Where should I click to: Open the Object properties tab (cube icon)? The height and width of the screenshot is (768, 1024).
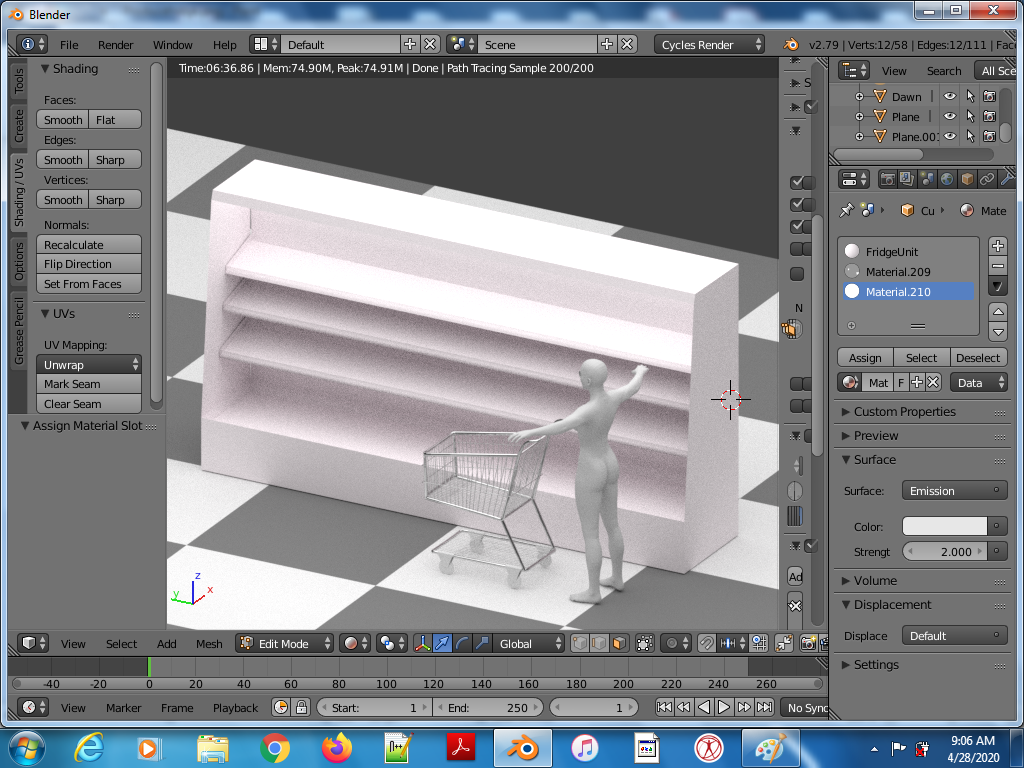967,180
